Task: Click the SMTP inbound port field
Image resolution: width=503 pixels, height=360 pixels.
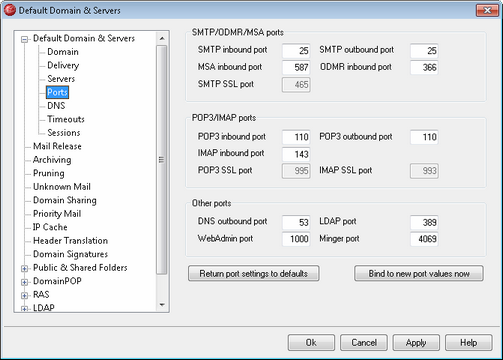Action: [296, 51]
